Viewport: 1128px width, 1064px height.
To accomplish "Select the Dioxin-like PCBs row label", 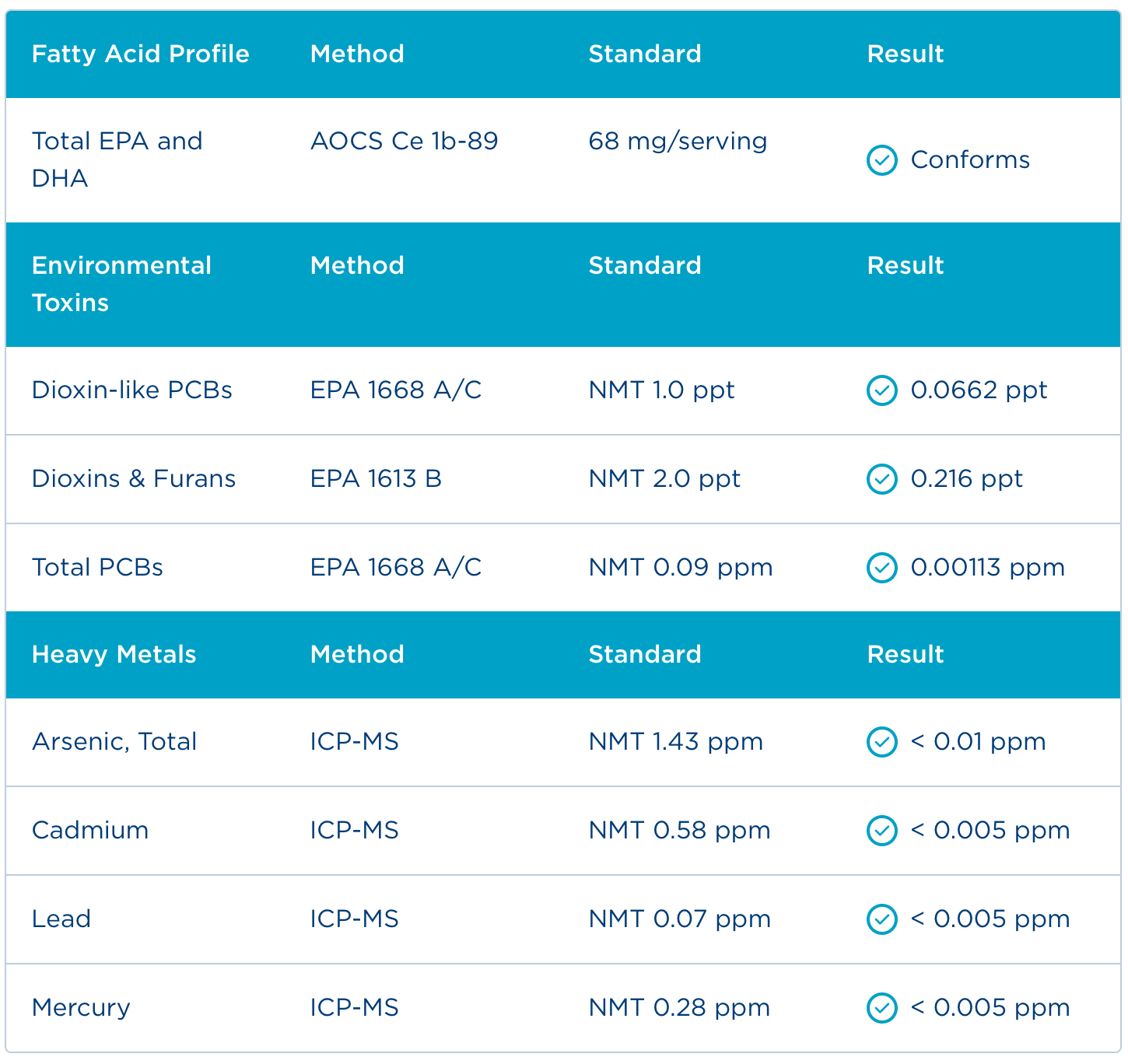I will coord(132,390).
